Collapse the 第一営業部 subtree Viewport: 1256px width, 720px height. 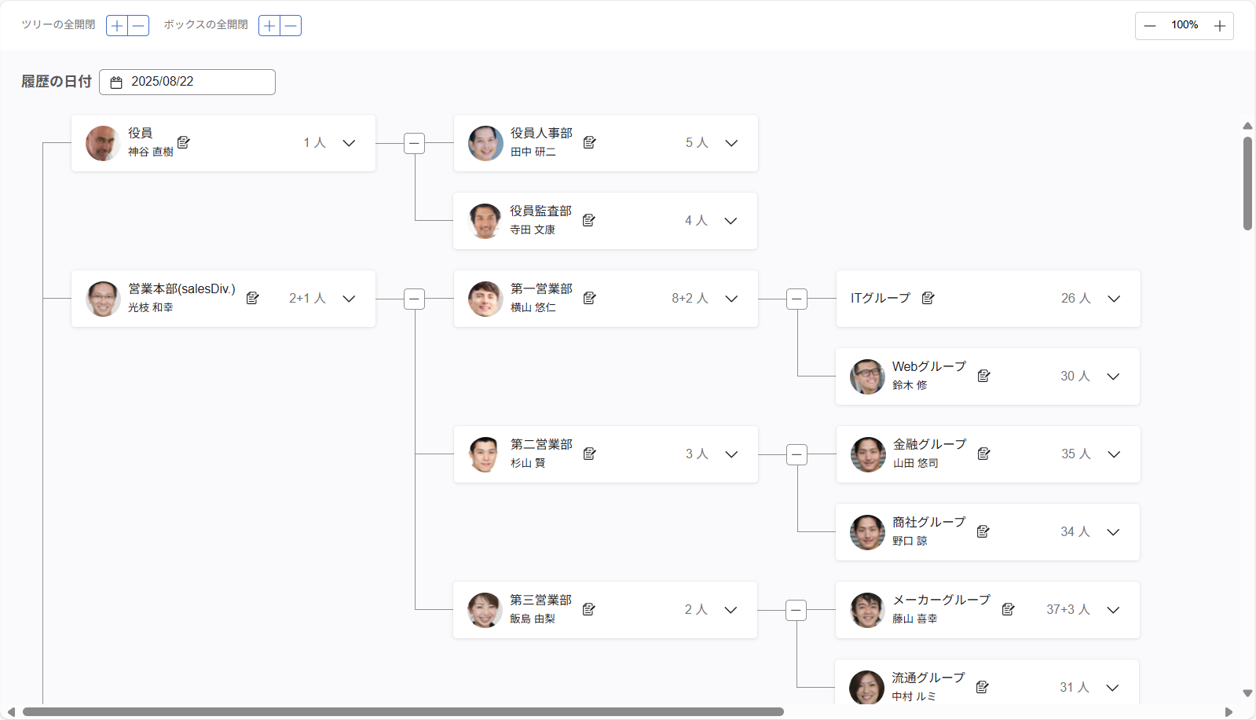click(x=796, y=299)
